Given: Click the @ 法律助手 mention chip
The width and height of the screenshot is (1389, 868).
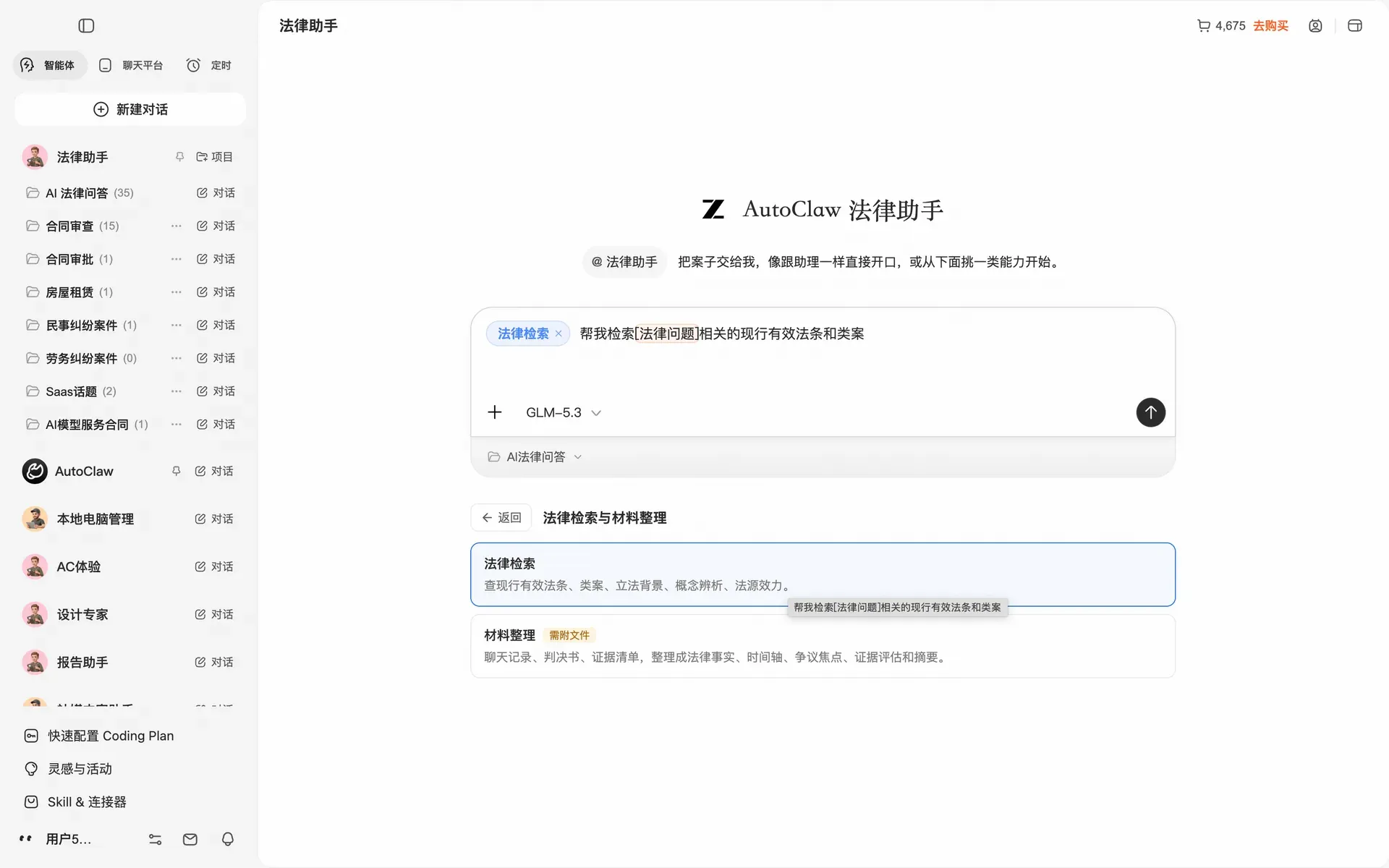Looking at the screenshot, I should (624, 262).
